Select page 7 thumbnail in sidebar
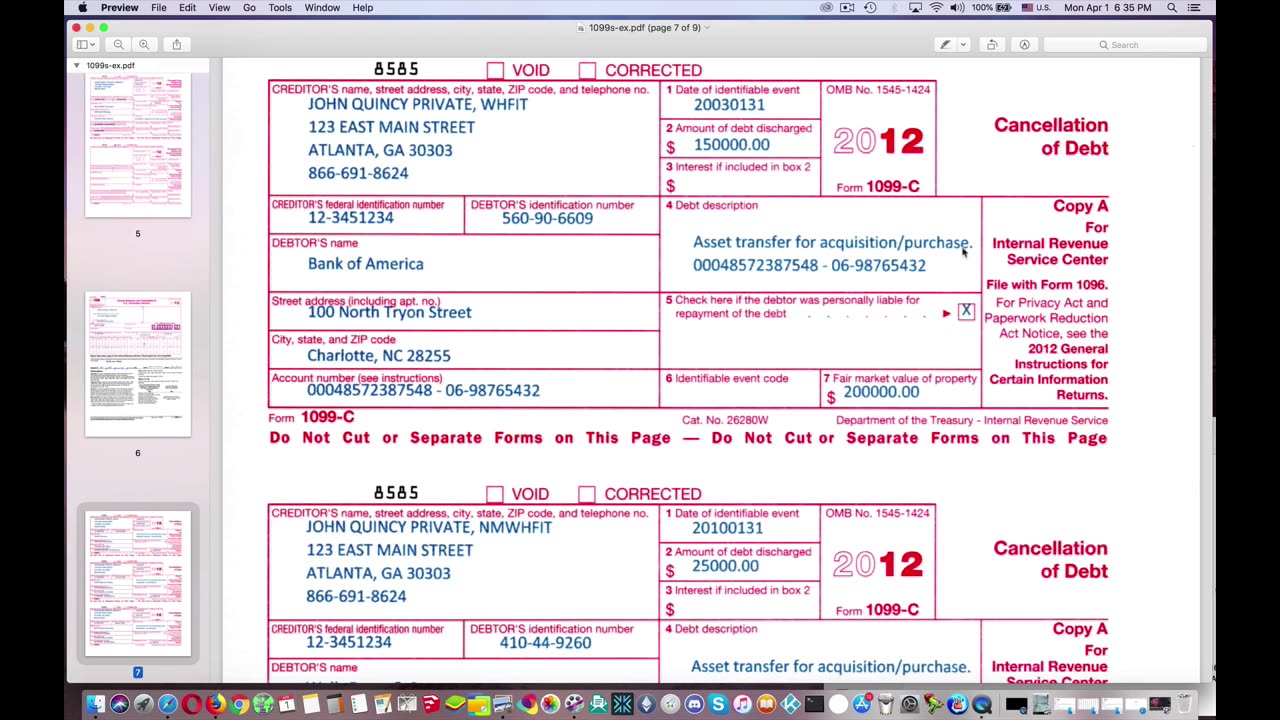 [138, 584]
